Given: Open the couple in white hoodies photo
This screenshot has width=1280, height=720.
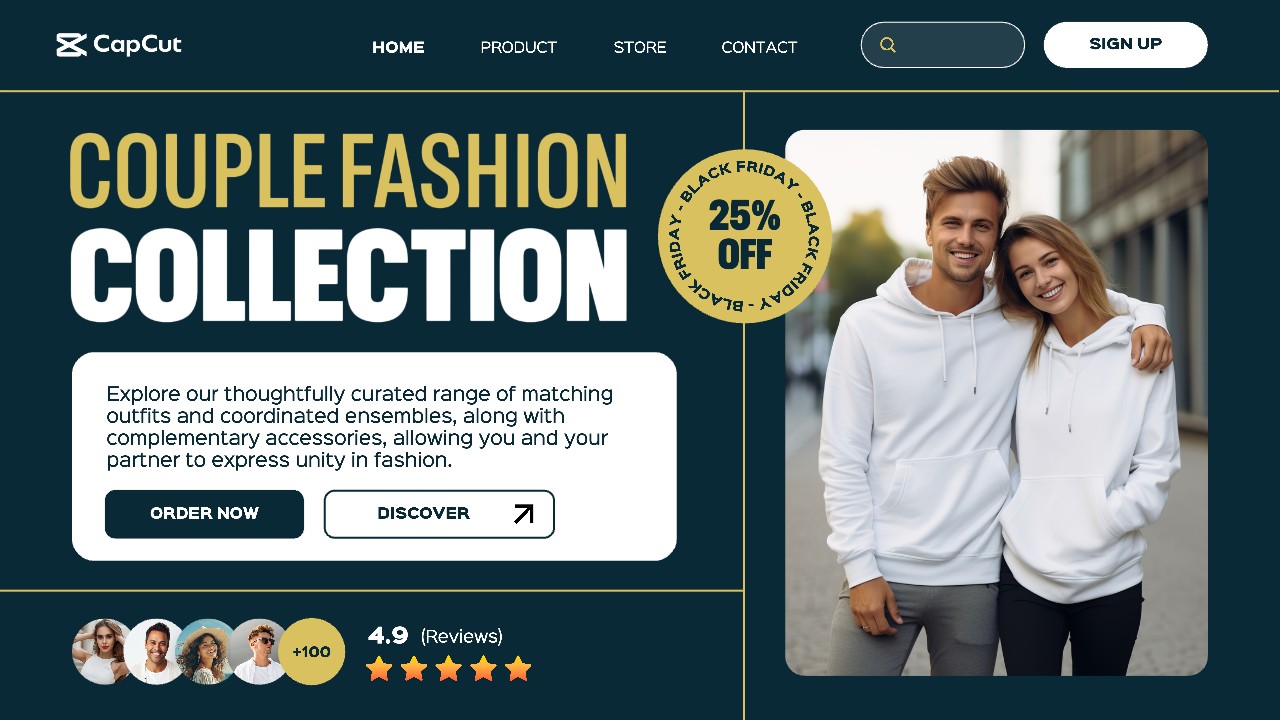Looking at the screenshot, I should (996, 402).
